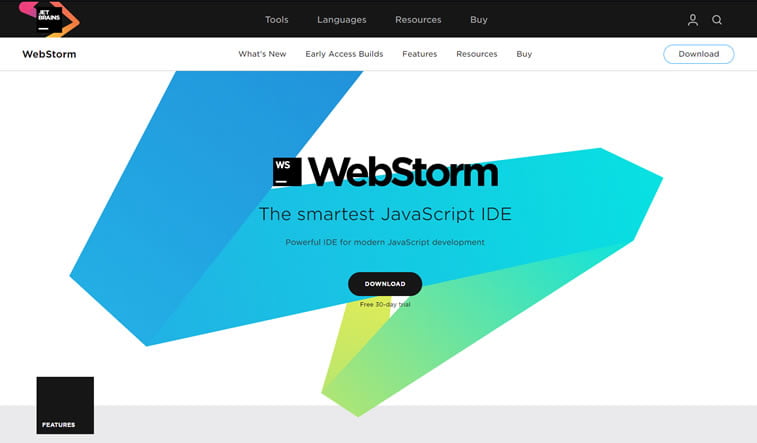
Task: Open the Features subnav link
Action: coord(420,54)
